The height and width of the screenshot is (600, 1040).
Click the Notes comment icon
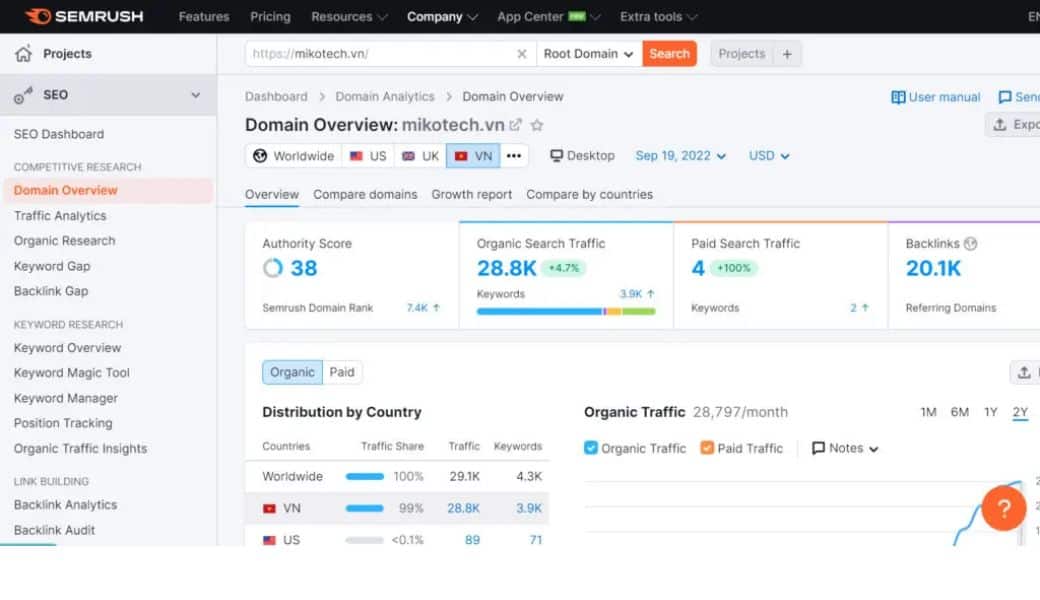818,448
